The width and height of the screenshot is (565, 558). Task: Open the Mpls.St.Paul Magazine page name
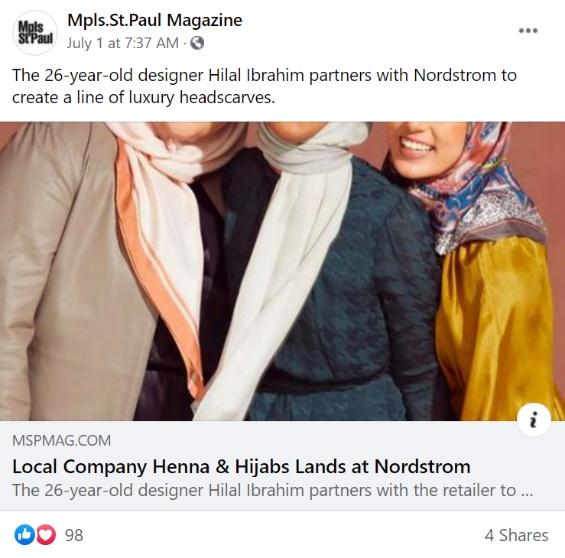(x=155, y=20)
